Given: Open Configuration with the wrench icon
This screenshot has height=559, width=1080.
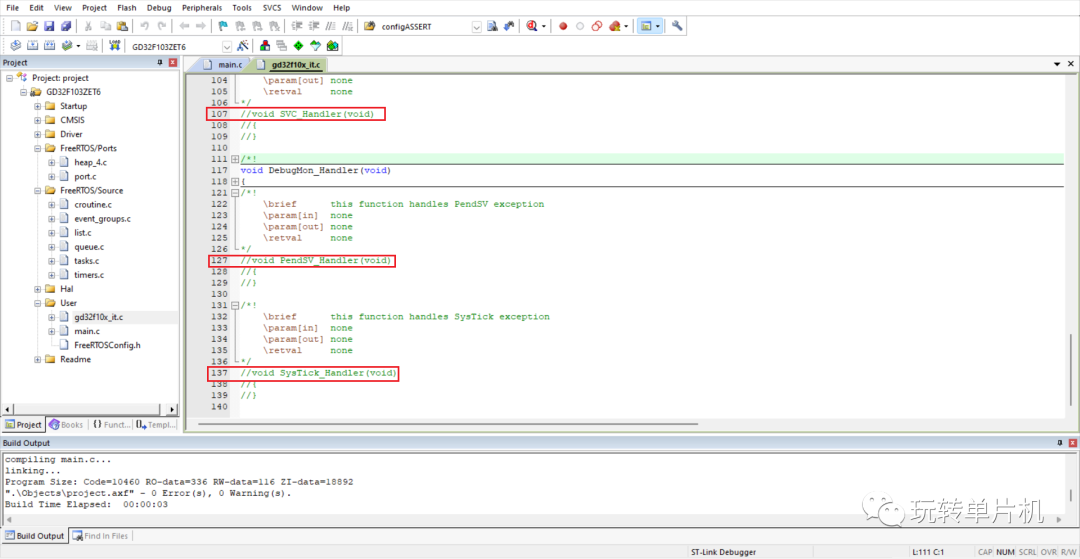Looking at the screenshot, I should pos(677,26).
